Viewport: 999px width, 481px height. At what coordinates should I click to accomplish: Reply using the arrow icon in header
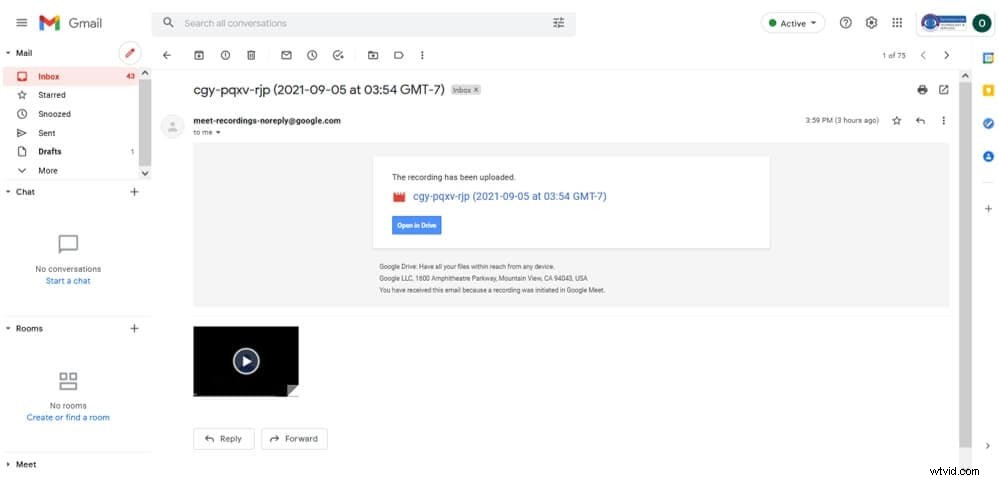920,120
